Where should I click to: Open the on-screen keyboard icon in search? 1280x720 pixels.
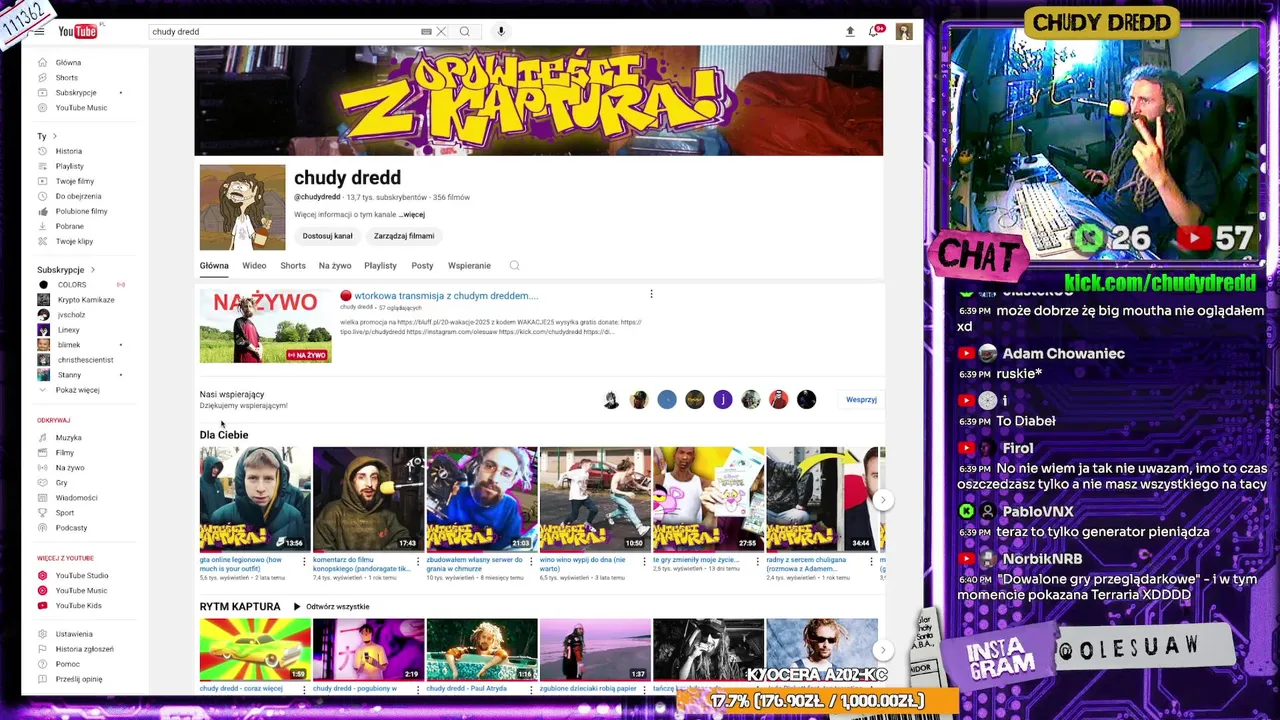(426, 32)
